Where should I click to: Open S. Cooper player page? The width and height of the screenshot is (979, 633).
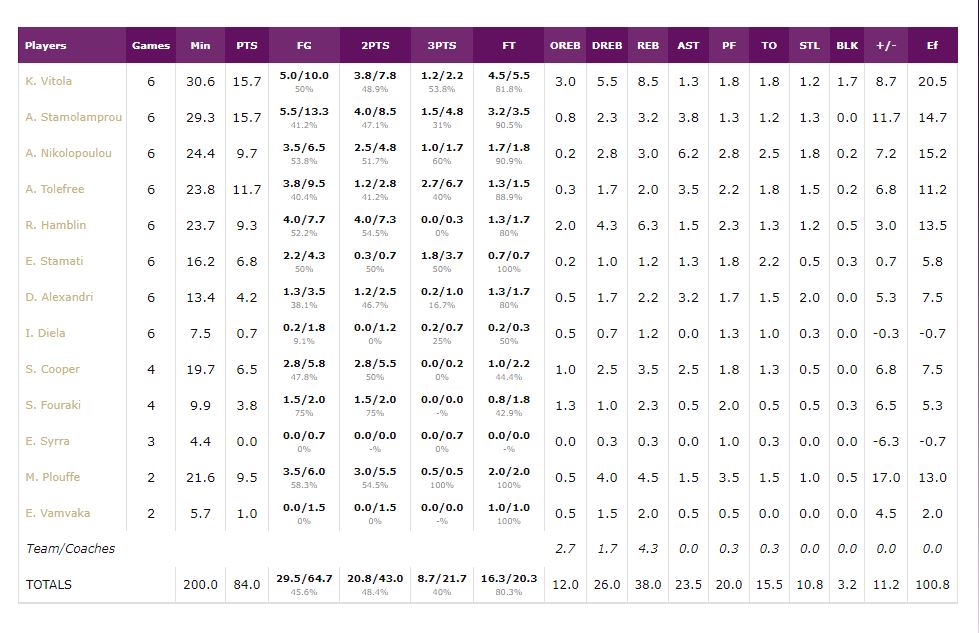pos(53,369)
